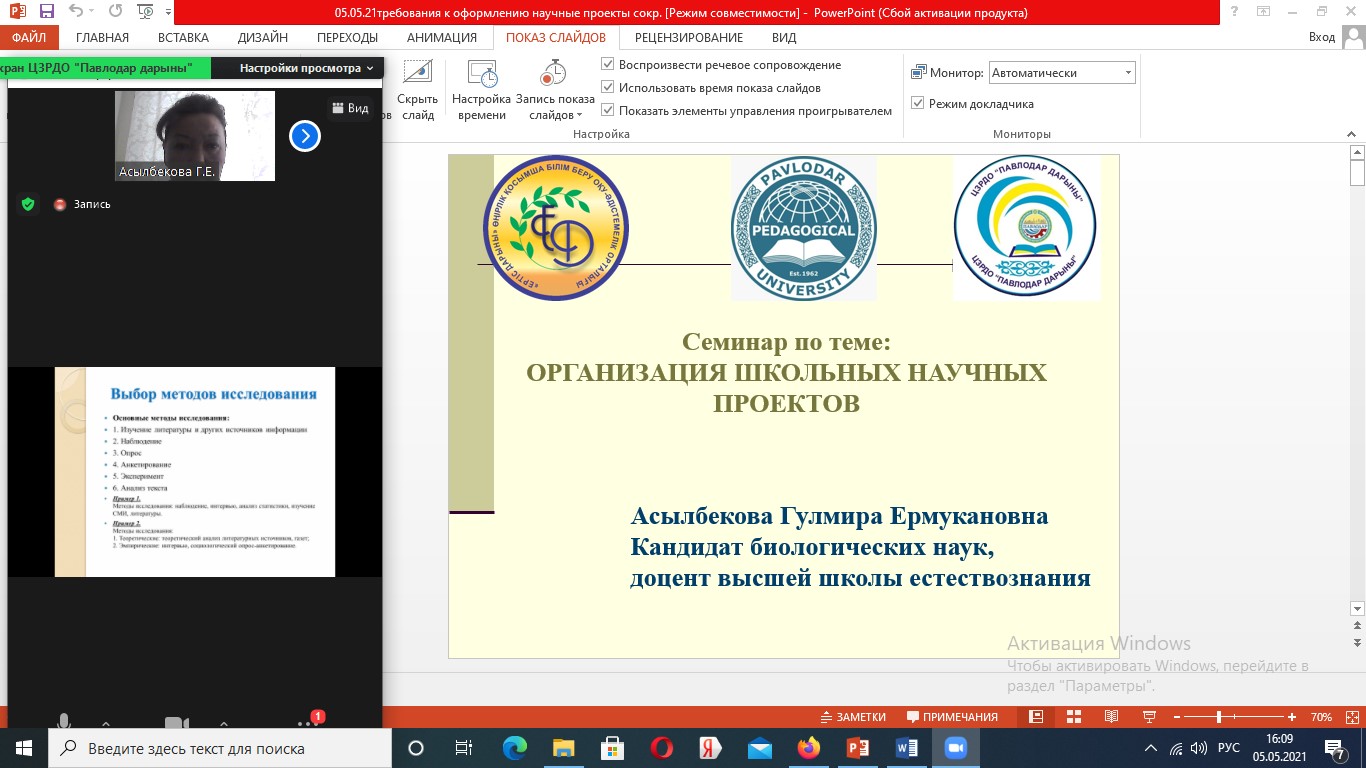Open the ПЕРЕХОДЫ ribbon tab
Viewport: 1366px width, 768px height.
[347, 38]
